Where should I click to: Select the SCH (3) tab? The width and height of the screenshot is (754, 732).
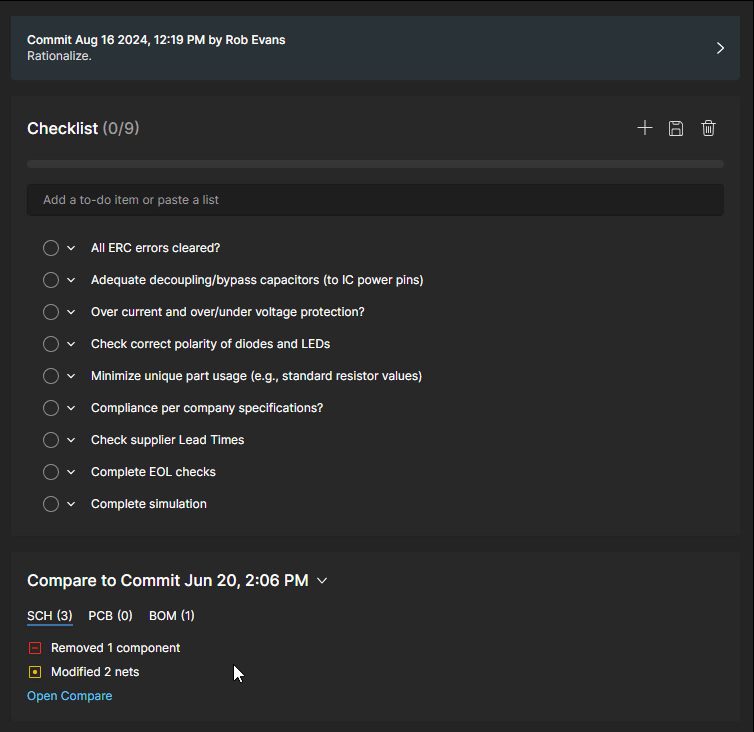(x=49, y=616)
